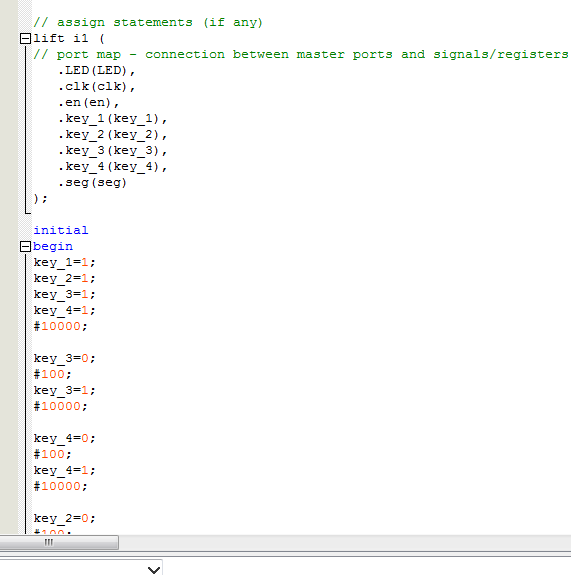571x575 pixels.
Task: Click the 'begin' keyword
Action: coord(53,246)
